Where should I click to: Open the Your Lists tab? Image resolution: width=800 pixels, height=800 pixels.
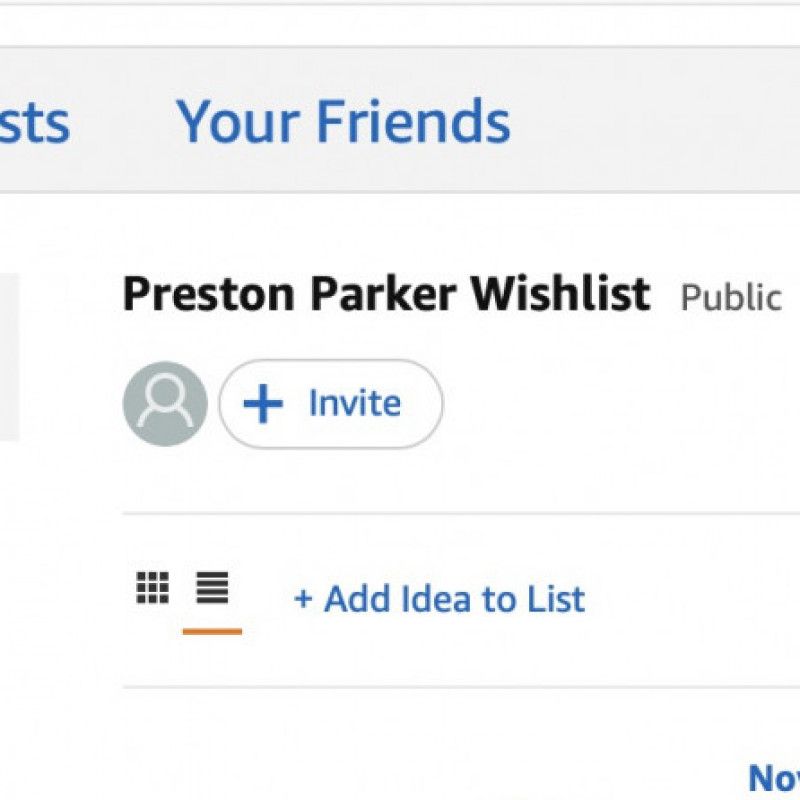point(30,122)
